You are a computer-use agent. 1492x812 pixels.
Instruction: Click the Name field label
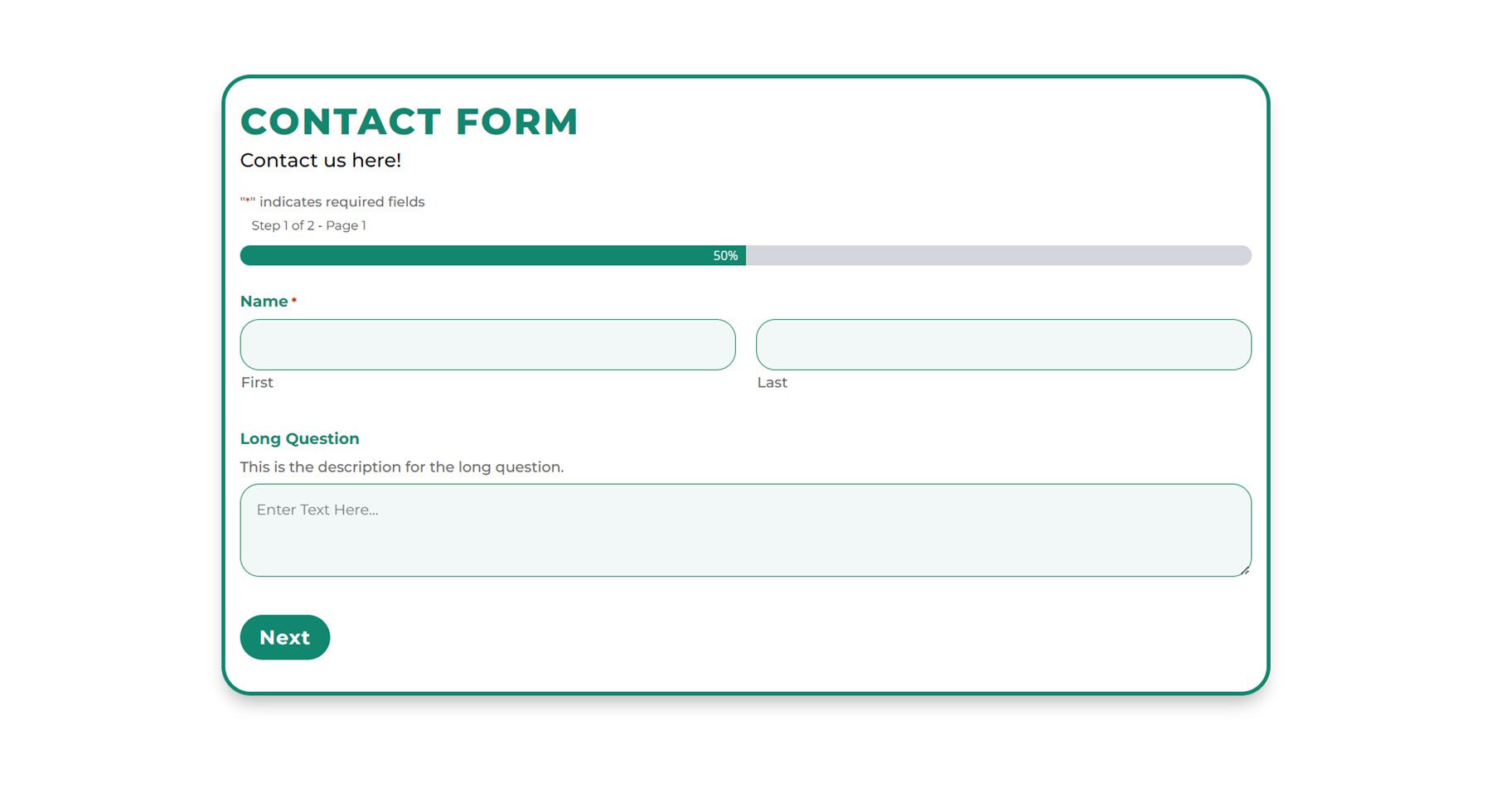point(262,302)
